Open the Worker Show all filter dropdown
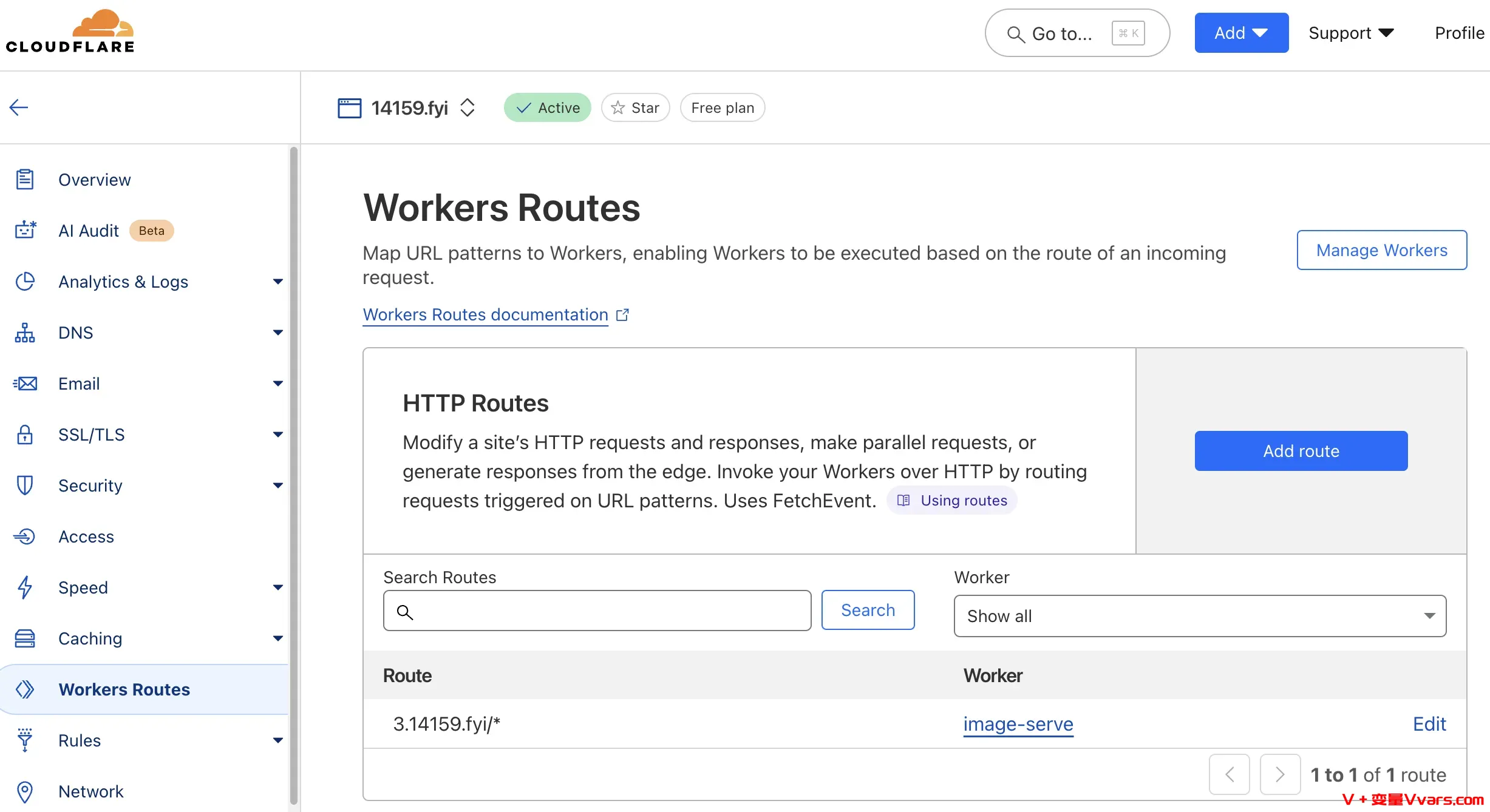1490x812 pixels. coord(1200,616)
